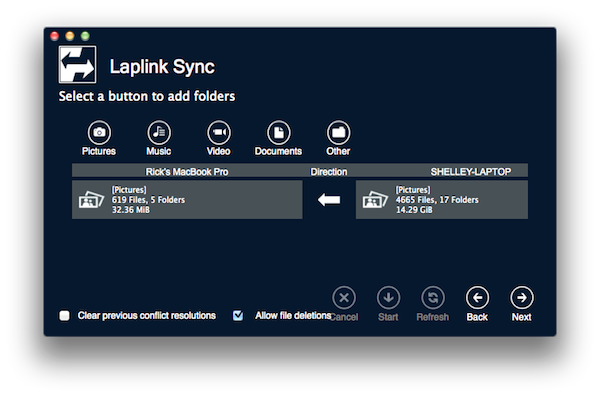This screenshot has width=600, height=397.
Task: Select the Direction column header
Action: 329,172
